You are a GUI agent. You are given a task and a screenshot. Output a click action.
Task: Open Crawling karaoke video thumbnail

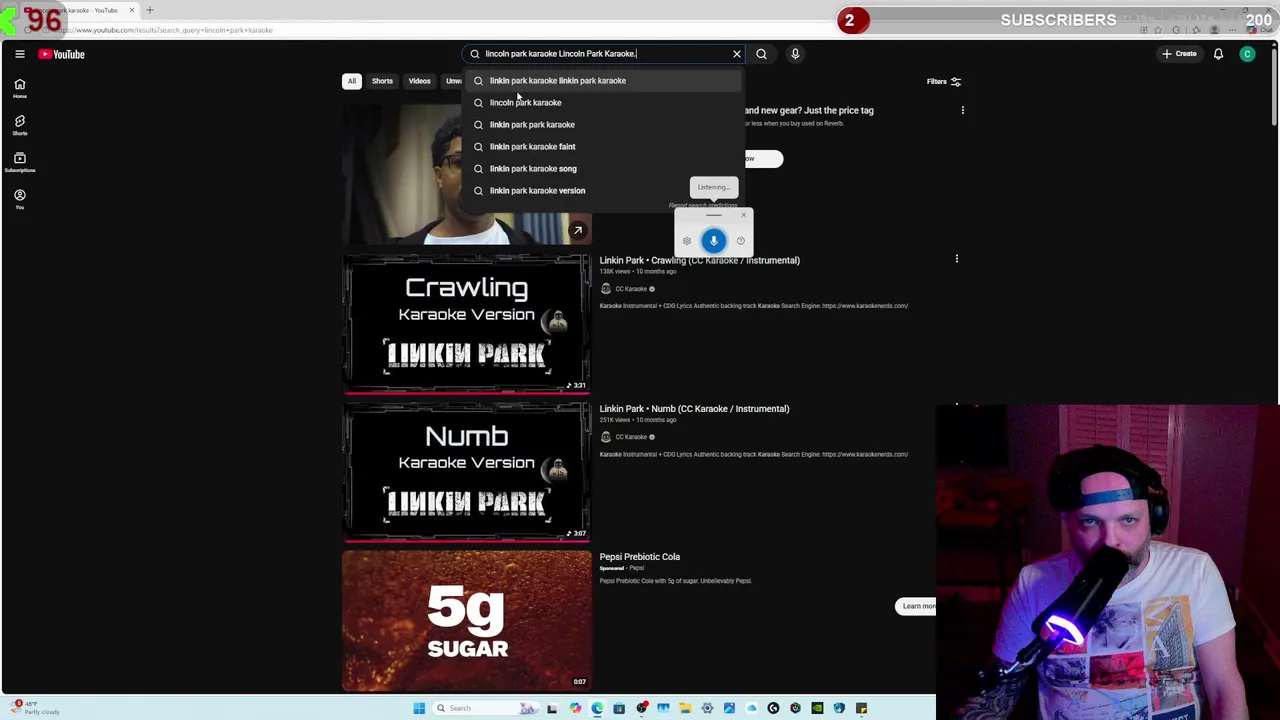coord(467,323)
